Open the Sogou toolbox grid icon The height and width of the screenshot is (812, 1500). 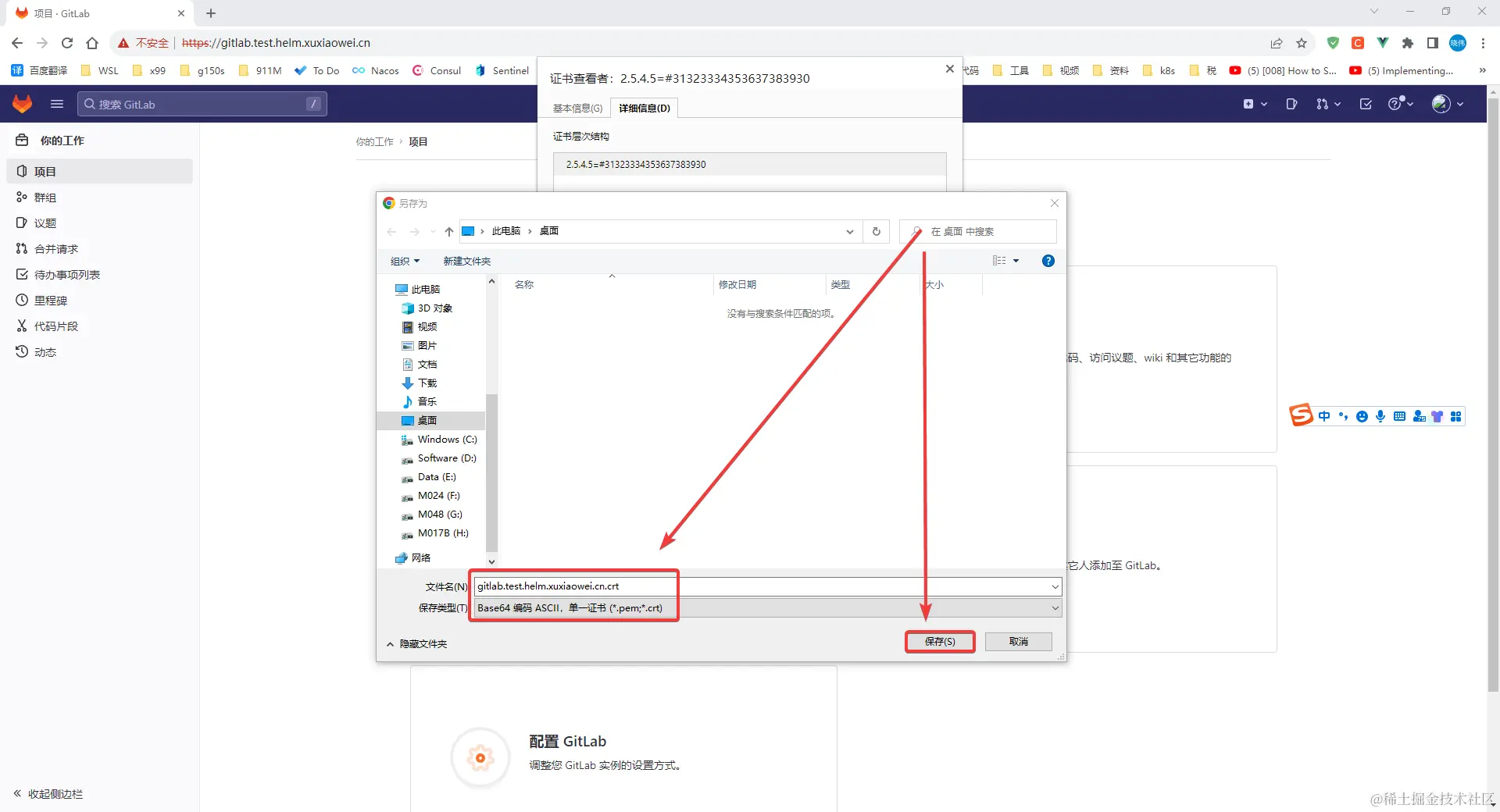click(x=1455, y=416)
